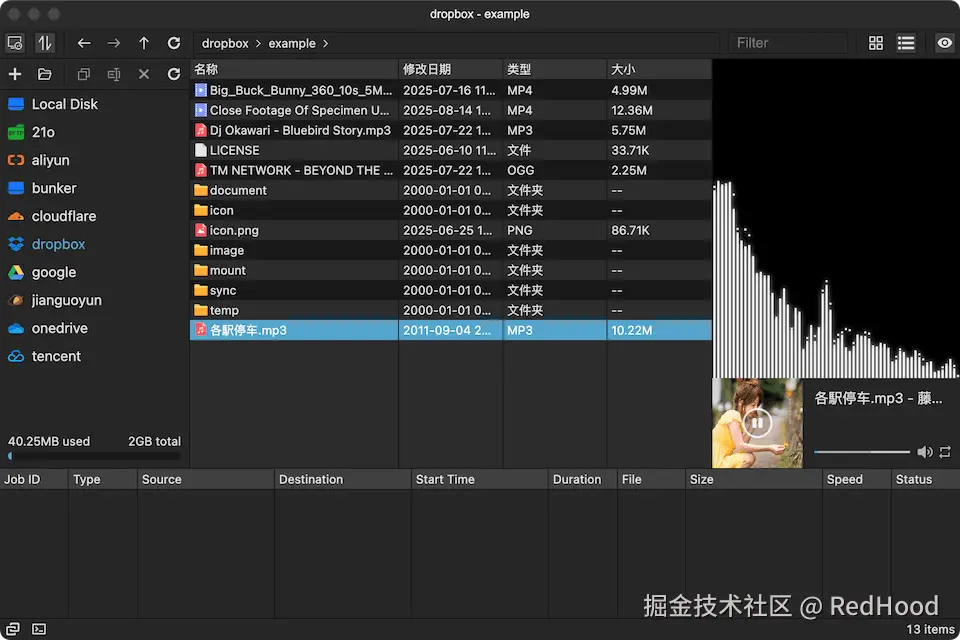Click the delete (X) icon in toolbar
The width and height of the screenshot is (960, 640).
tap(142, 74)
